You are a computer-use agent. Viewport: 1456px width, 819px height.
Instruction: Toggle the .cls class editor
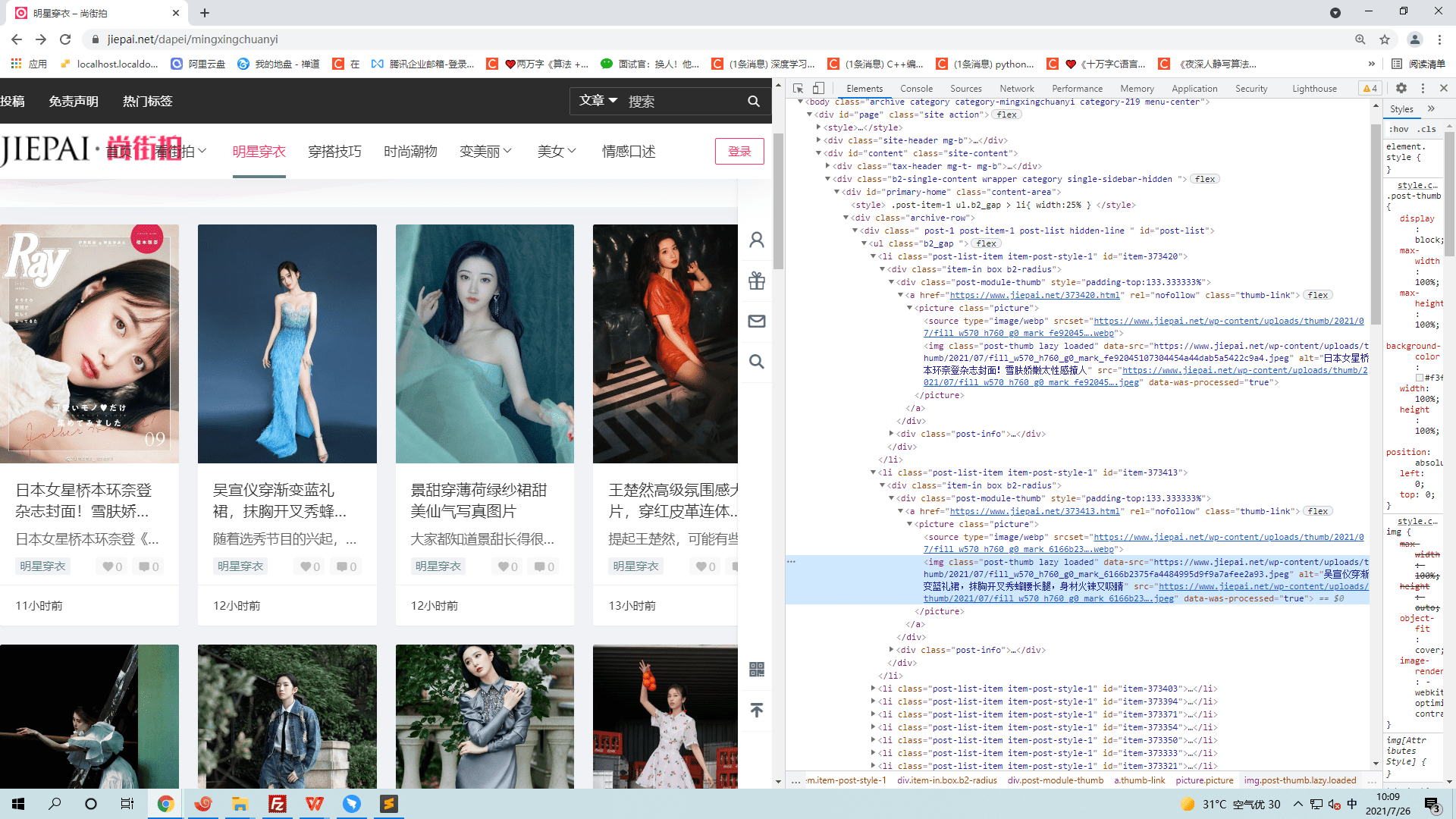tap(1427, 129)
